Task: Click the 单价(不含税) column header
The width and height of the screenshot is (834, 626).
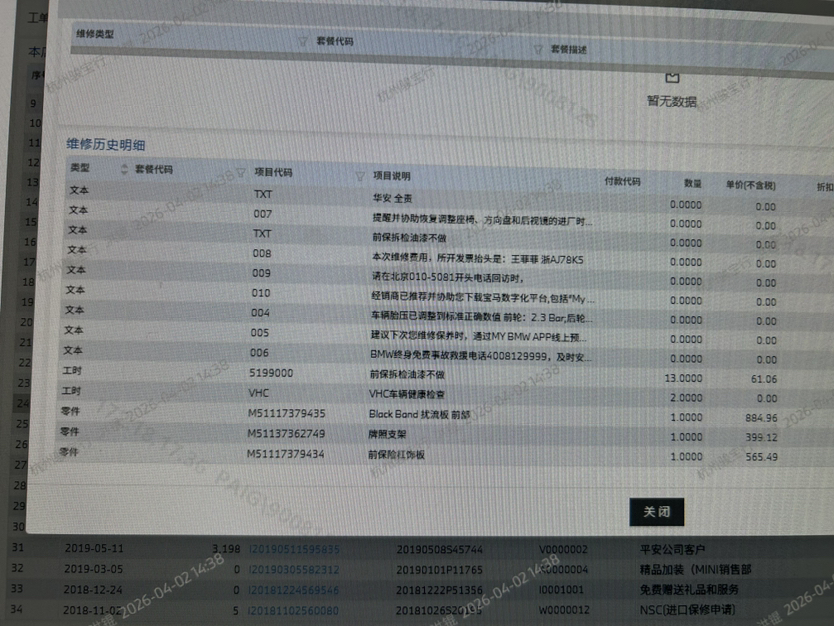Action: click(750, 185)
